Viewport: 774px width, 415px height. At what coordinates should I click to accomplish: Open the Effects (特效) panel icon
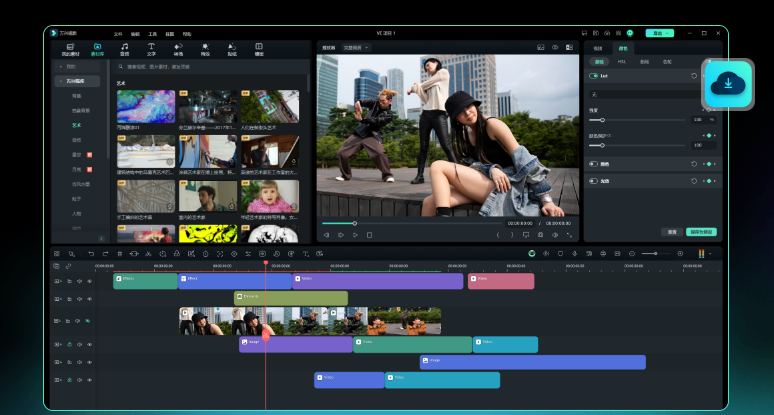205,47
